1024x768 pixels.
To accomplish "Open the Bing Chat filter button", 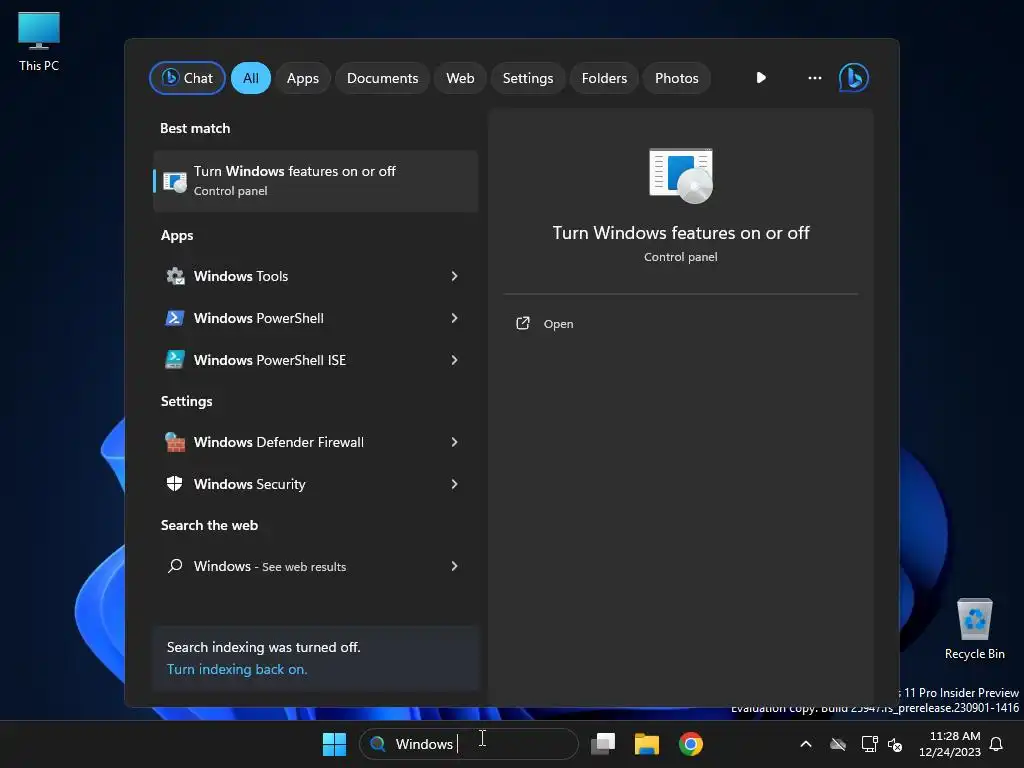I will pos(187,78).
